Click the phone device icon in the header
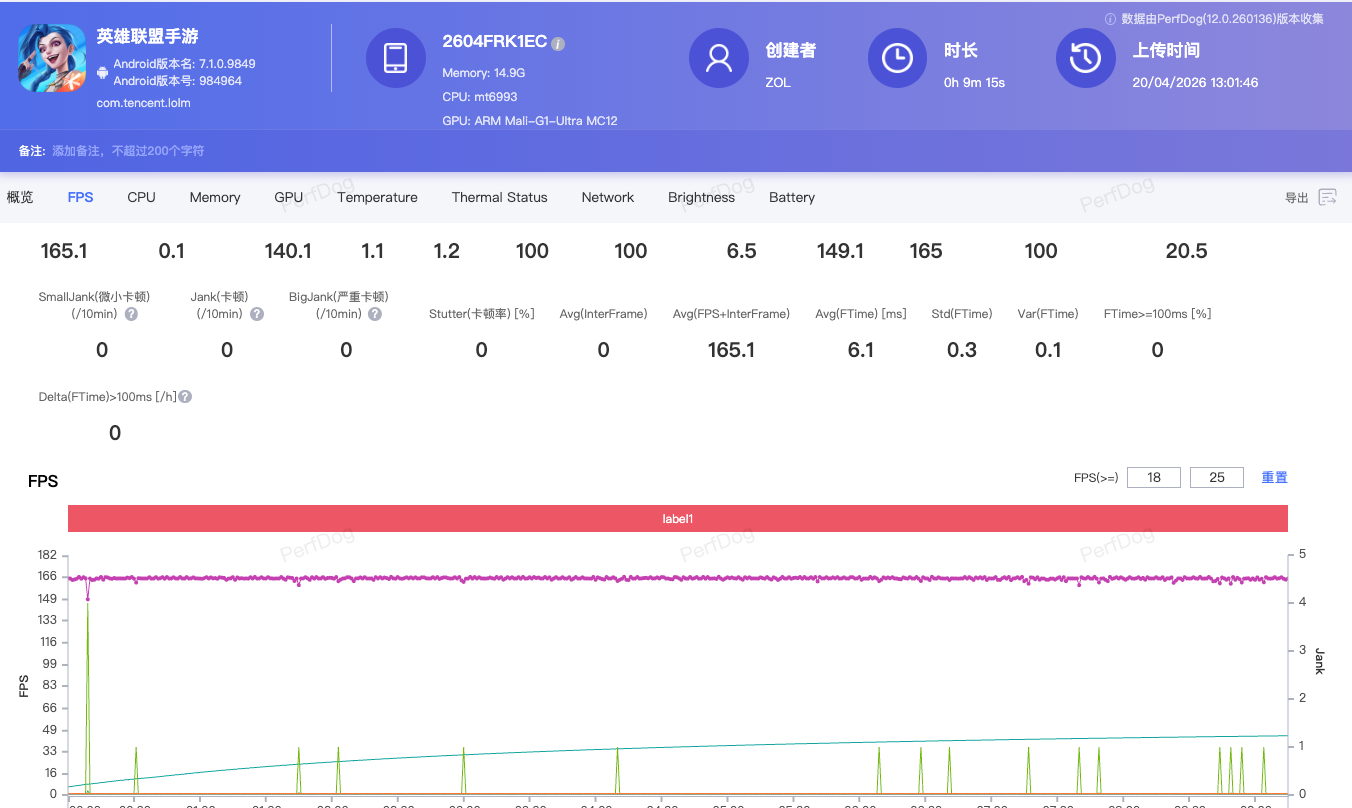This screenshot has width=1352, height=808. coord(396,58)
